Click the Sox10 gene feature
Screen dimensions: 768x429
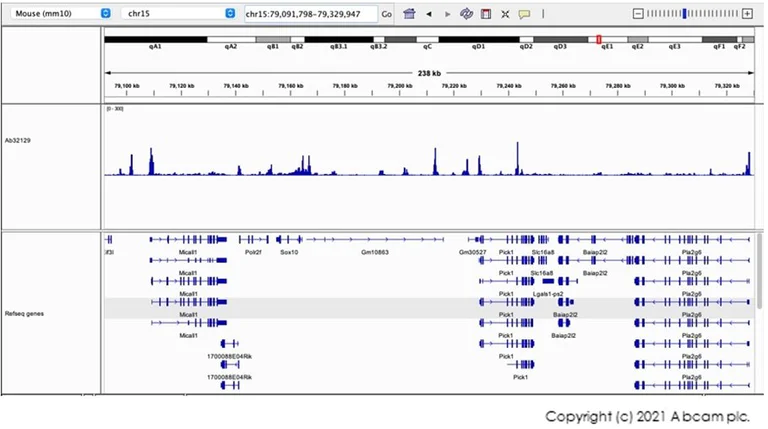(289, 241)
